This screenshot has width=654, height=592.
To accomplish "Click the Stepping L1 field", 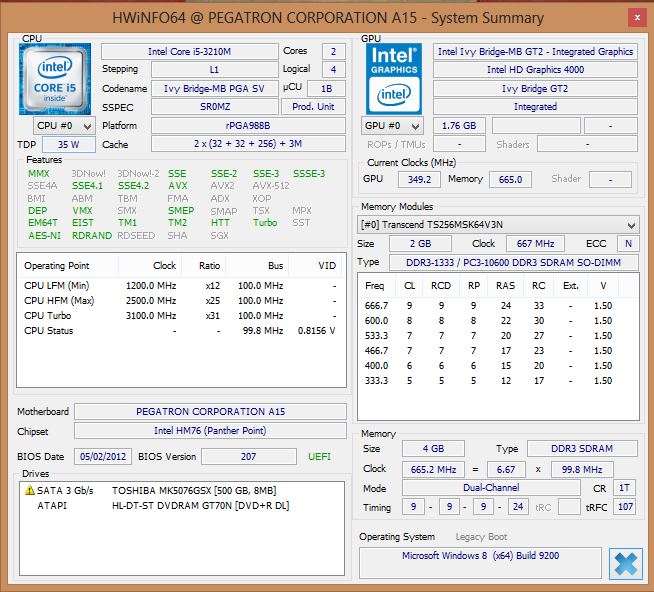I will click(x=215, y=70).
